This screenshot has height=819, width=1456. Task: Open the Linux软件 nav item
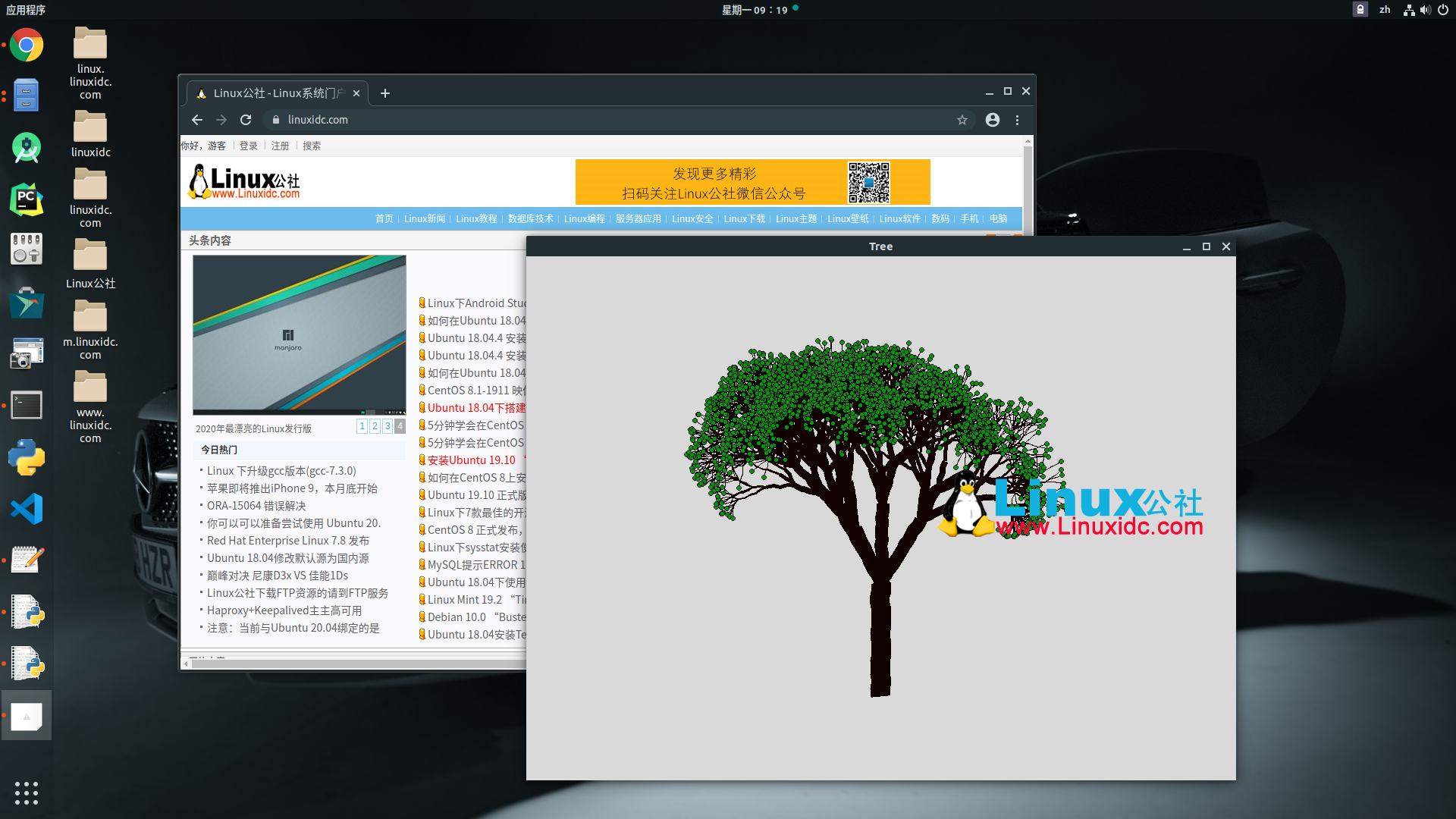(900, 218)
